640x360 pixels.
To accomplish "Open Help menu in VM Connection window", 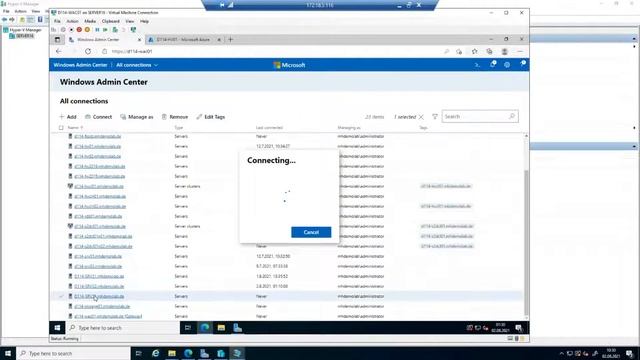I will pos(144,21).
